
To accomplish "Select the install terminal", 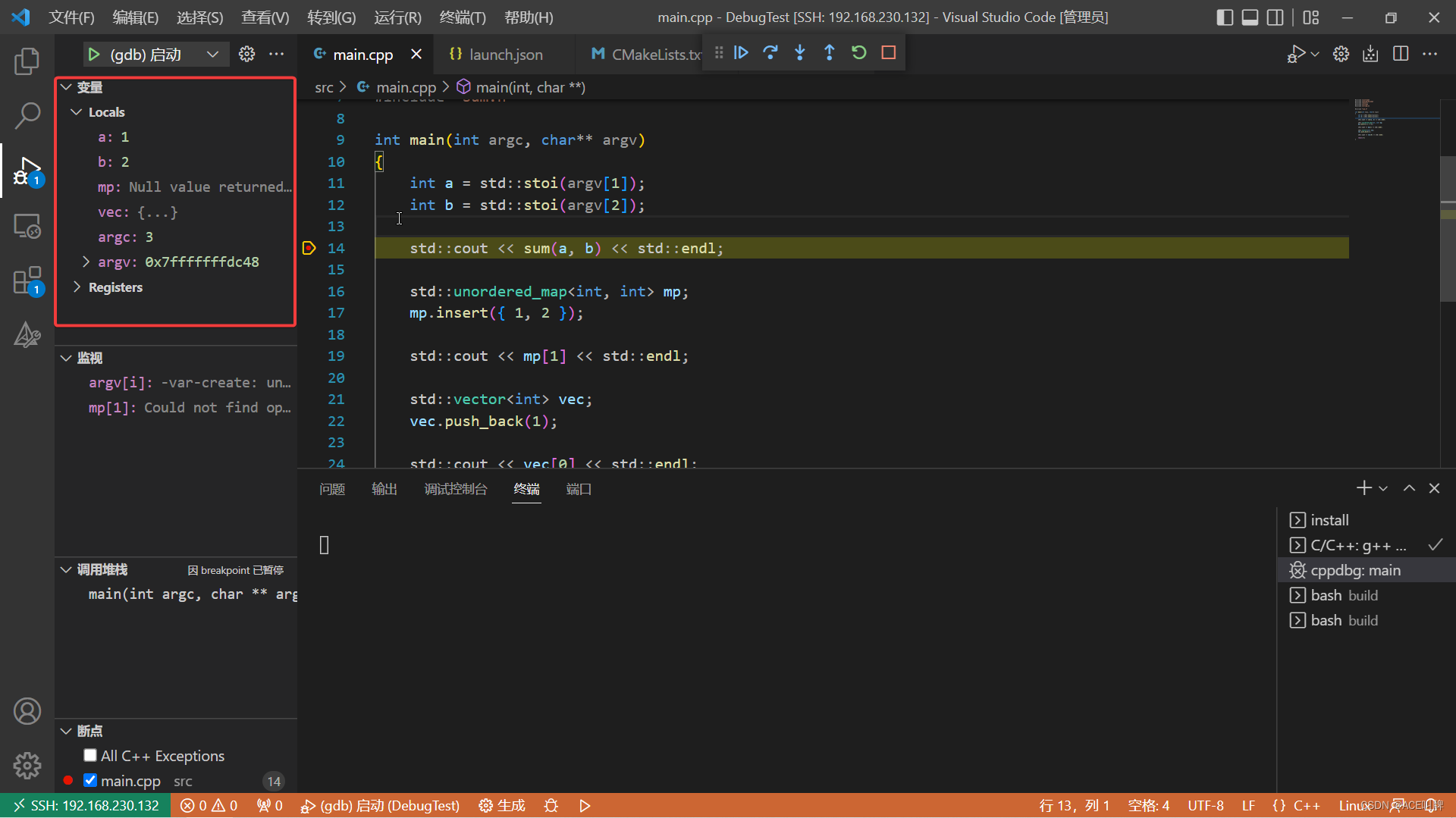I will click(x=1367, y=520).
